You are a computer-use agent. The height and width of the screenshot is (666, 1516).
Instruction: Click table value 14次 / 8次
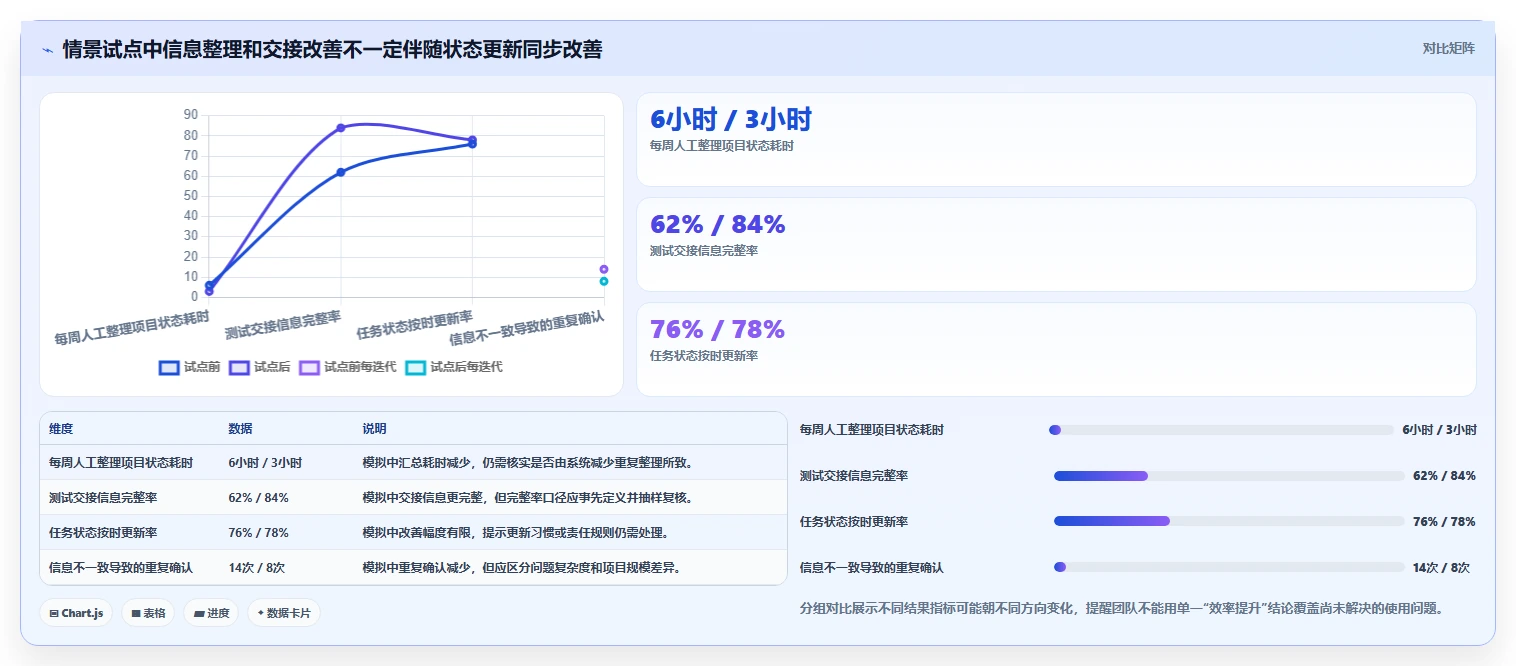(x=257, y=567)
